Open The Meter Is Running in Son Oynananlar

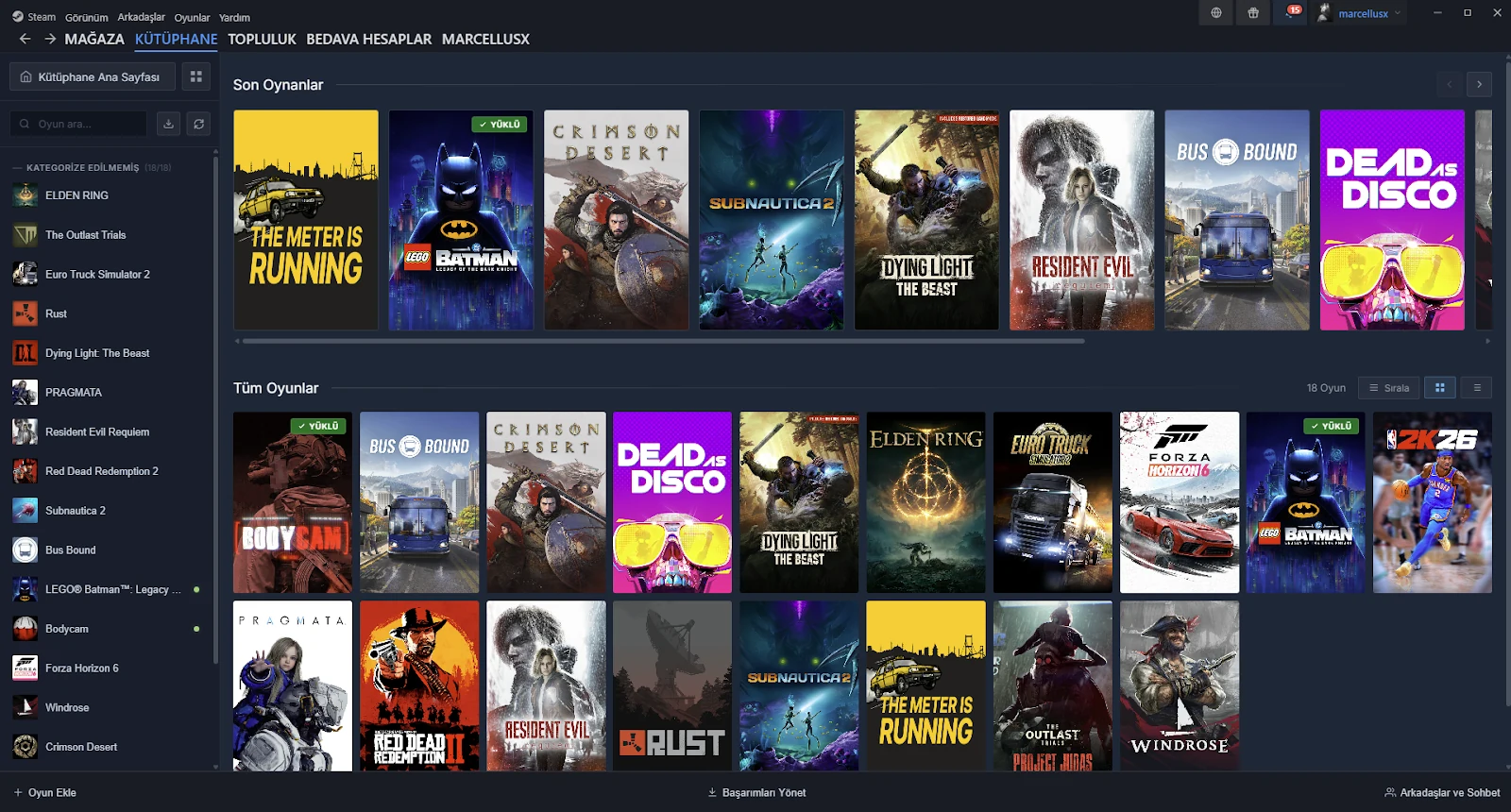coord(306,220)
